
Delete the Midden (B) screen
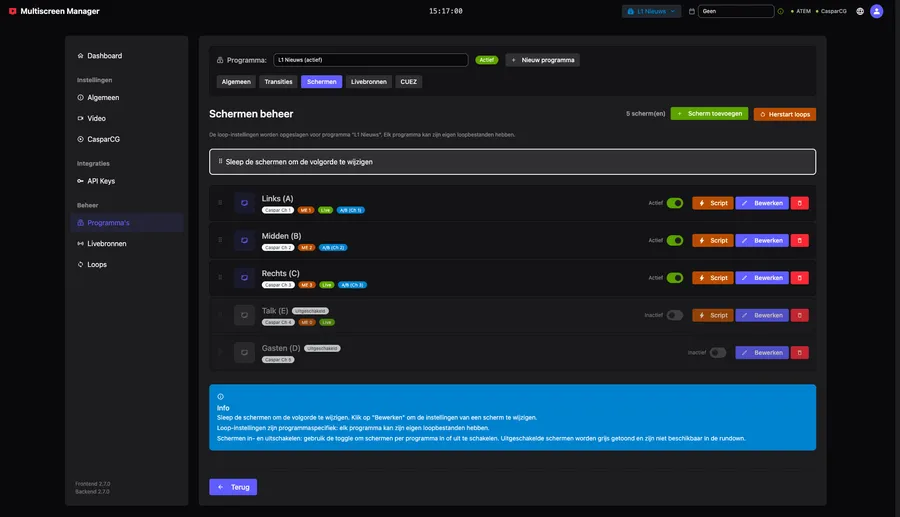click(800, 240)
